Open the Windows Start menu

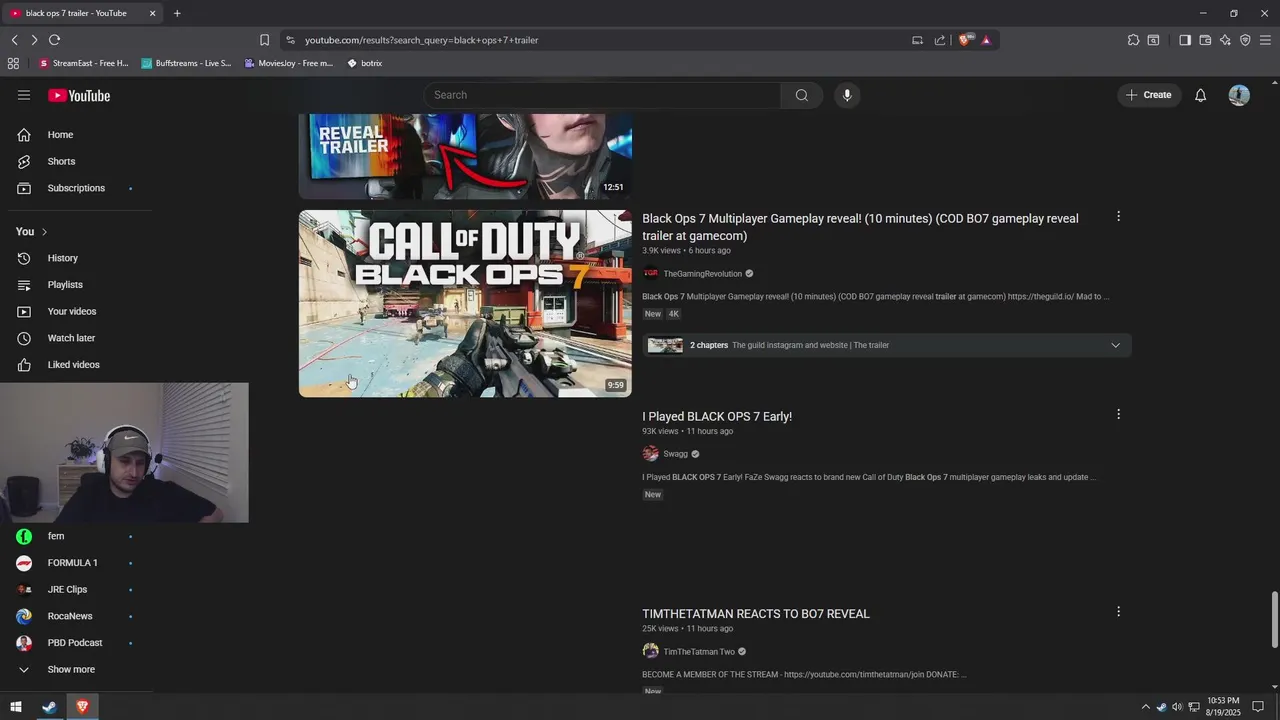click(16, 707)
